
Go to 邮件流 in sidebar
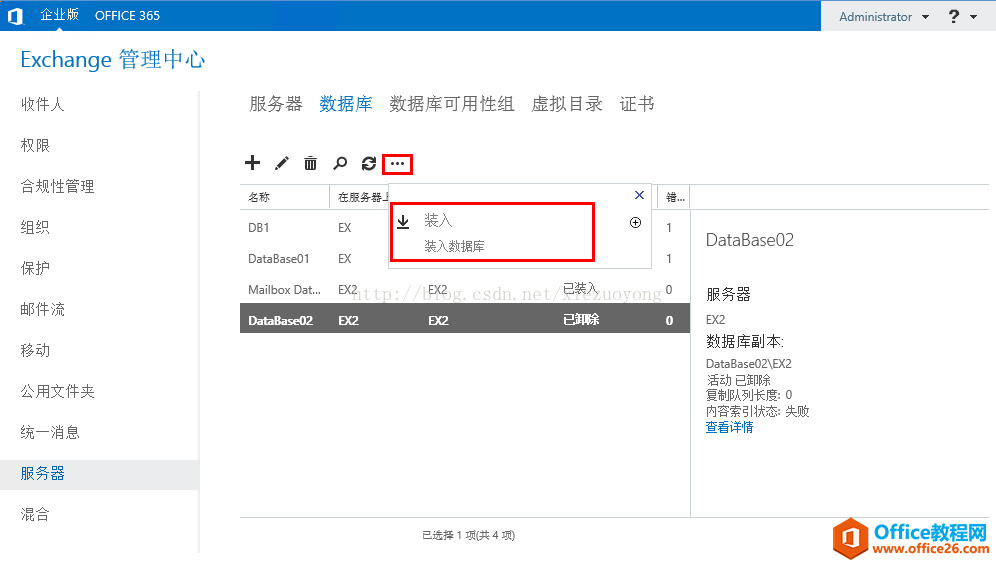(x=43, y=309)
